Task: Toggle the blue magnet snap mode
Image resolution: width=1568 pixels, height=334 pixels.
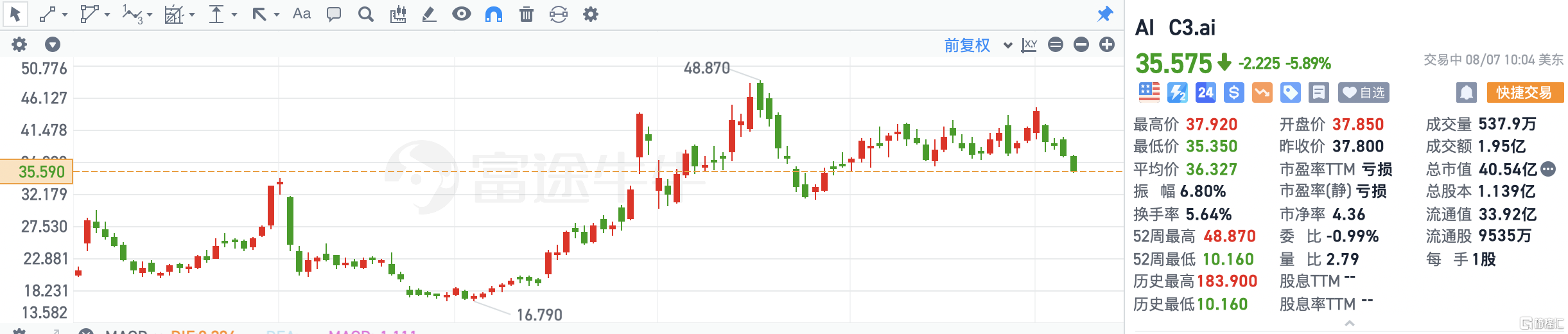Action: [494, 14]
